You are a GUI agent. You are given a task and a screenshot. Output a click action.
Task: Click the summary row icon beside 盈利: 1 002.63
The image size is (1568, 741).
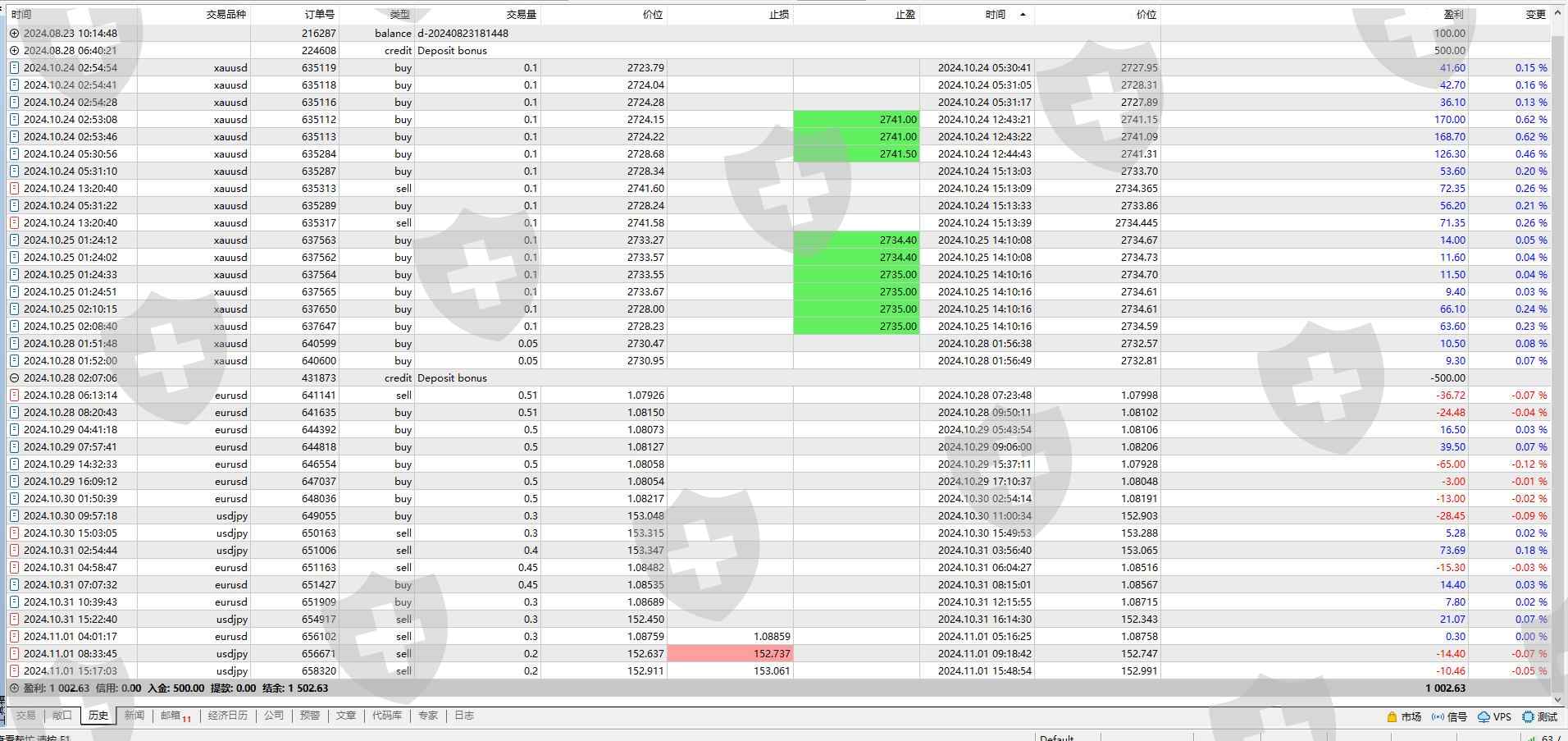(x=14, y=688)
